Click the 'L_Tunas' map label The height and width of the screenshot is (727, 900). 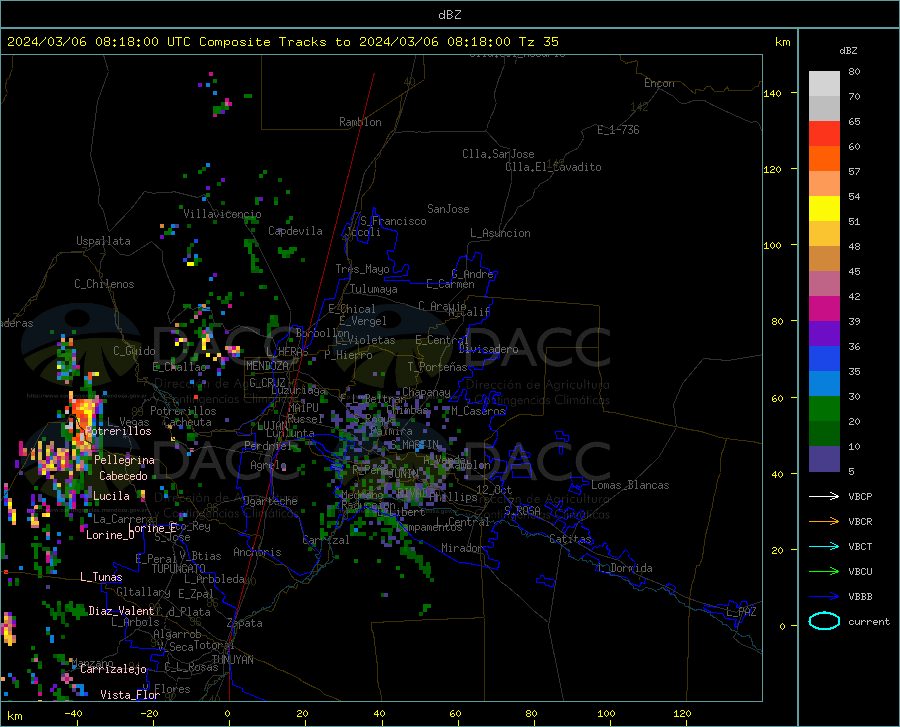pos(101,577)
